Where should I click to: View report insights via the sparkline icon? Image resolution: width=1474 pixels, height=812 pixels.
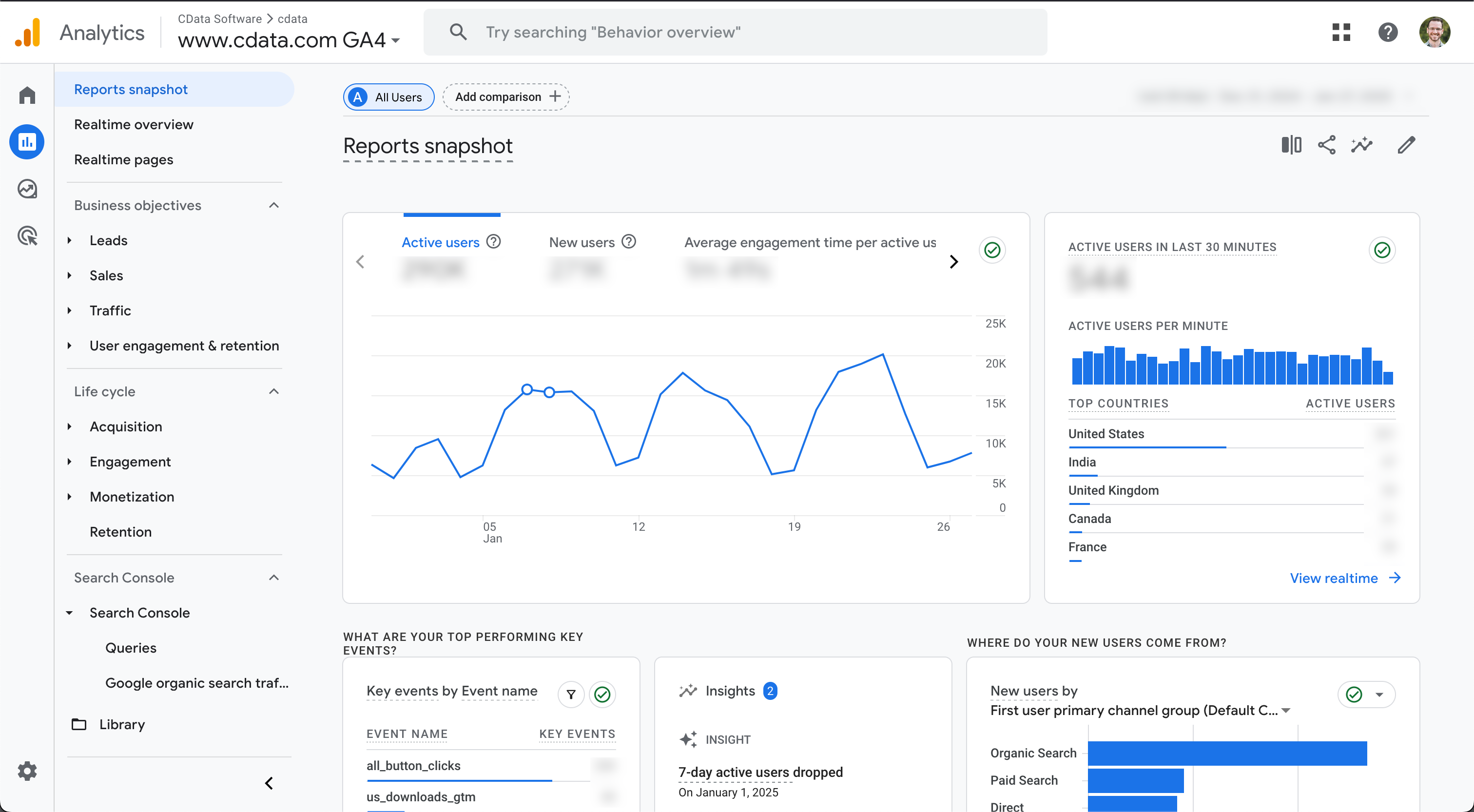click(x=1362, y=145)
